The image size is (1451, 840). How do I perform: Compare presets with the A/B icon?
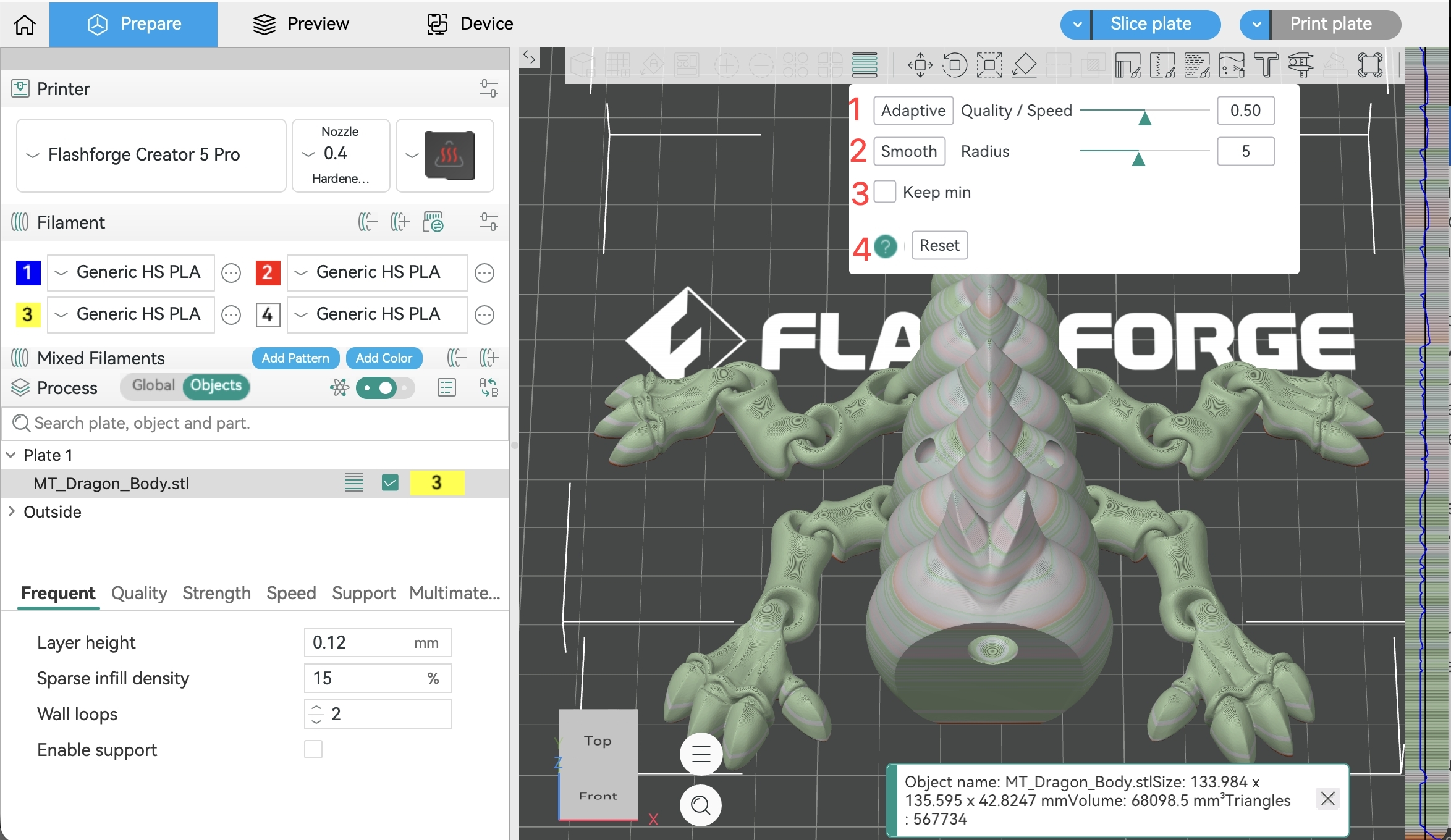coord(489,388)
